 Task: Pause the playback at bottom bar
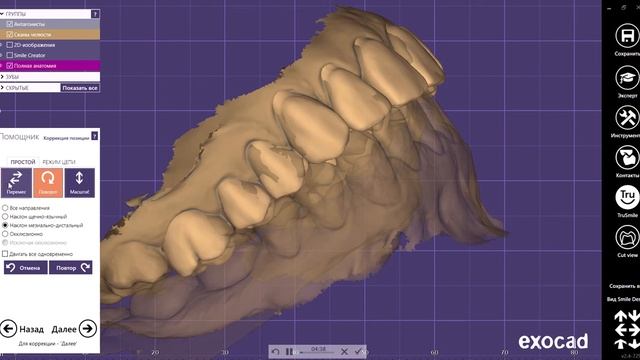(289, 351)
